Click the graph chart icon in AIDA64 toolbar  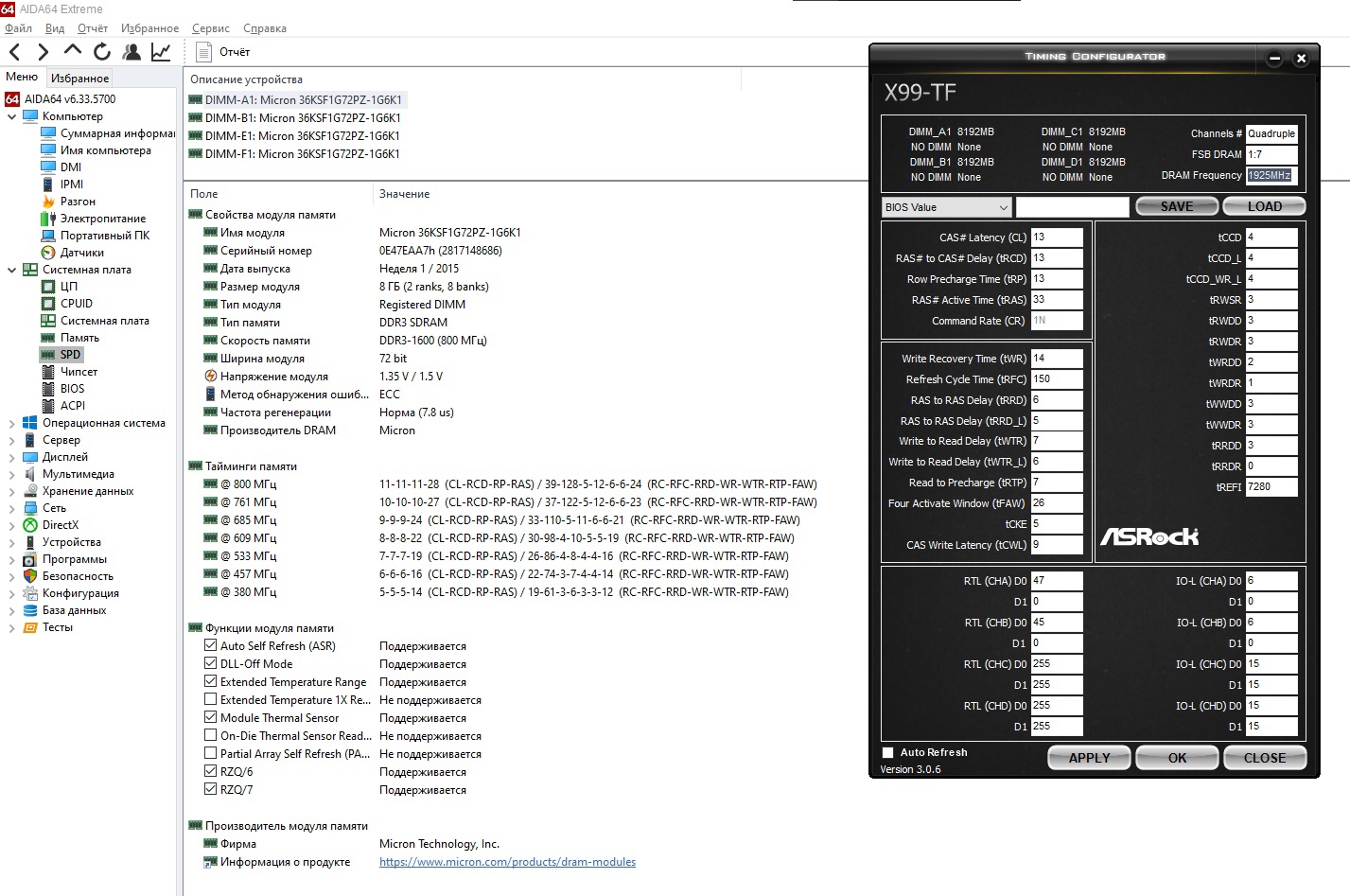[x=161, y=52]
